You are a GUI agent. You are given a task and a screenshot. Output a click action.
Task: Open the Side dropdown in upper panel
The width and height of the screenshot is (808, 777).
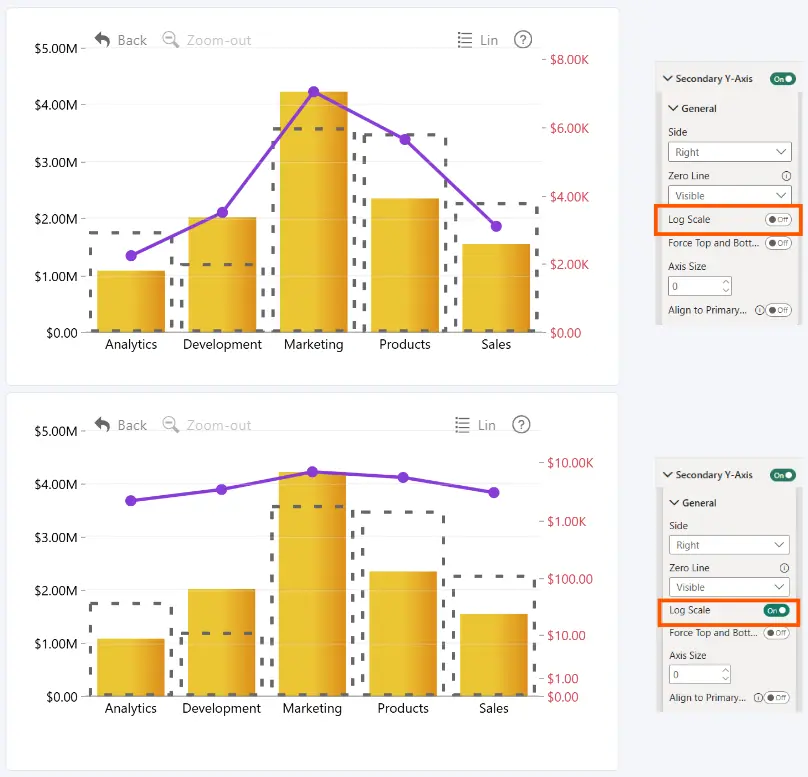[x=730, y=152]
